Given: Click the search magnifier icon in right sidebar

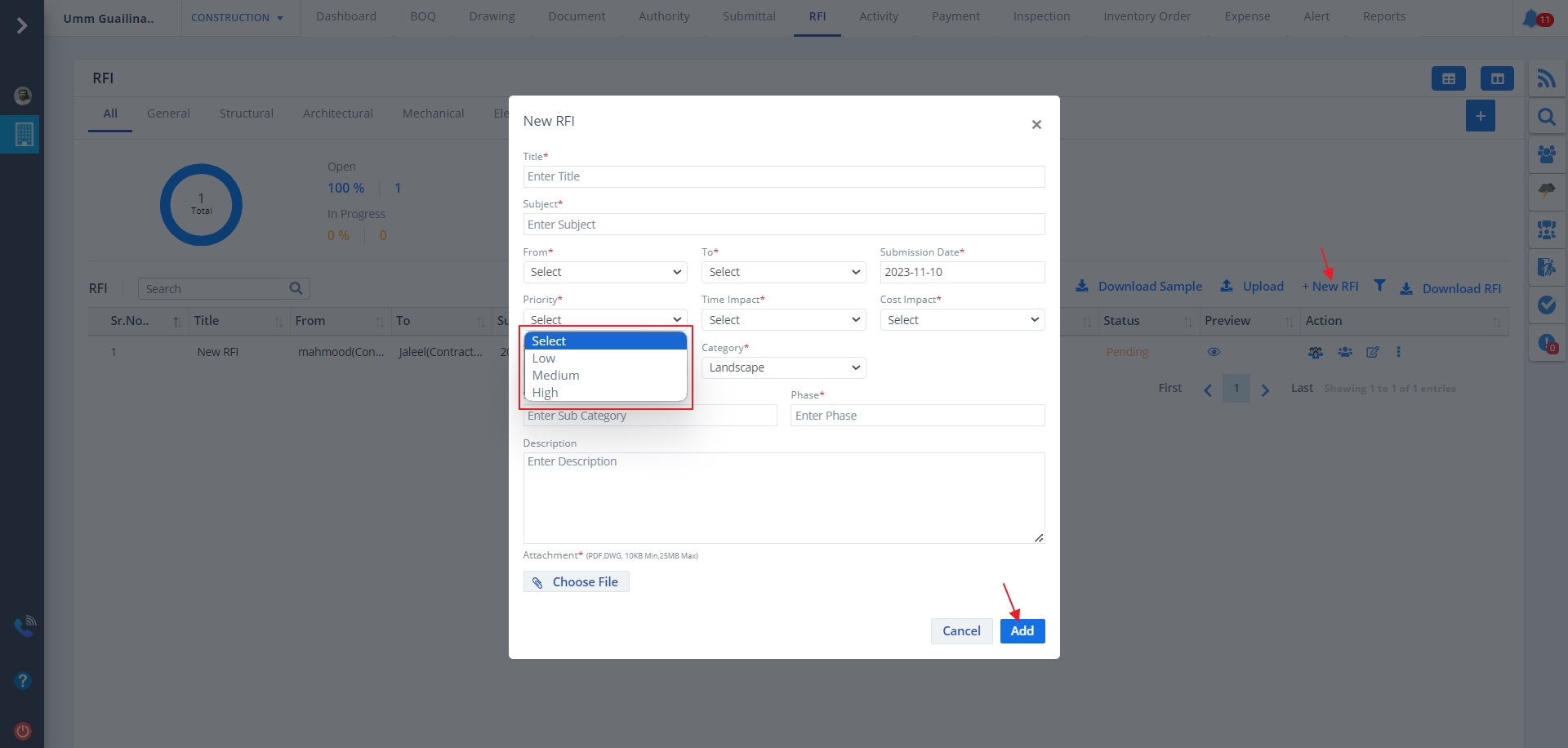Looking at the screenshot, I should point(1546,117).
